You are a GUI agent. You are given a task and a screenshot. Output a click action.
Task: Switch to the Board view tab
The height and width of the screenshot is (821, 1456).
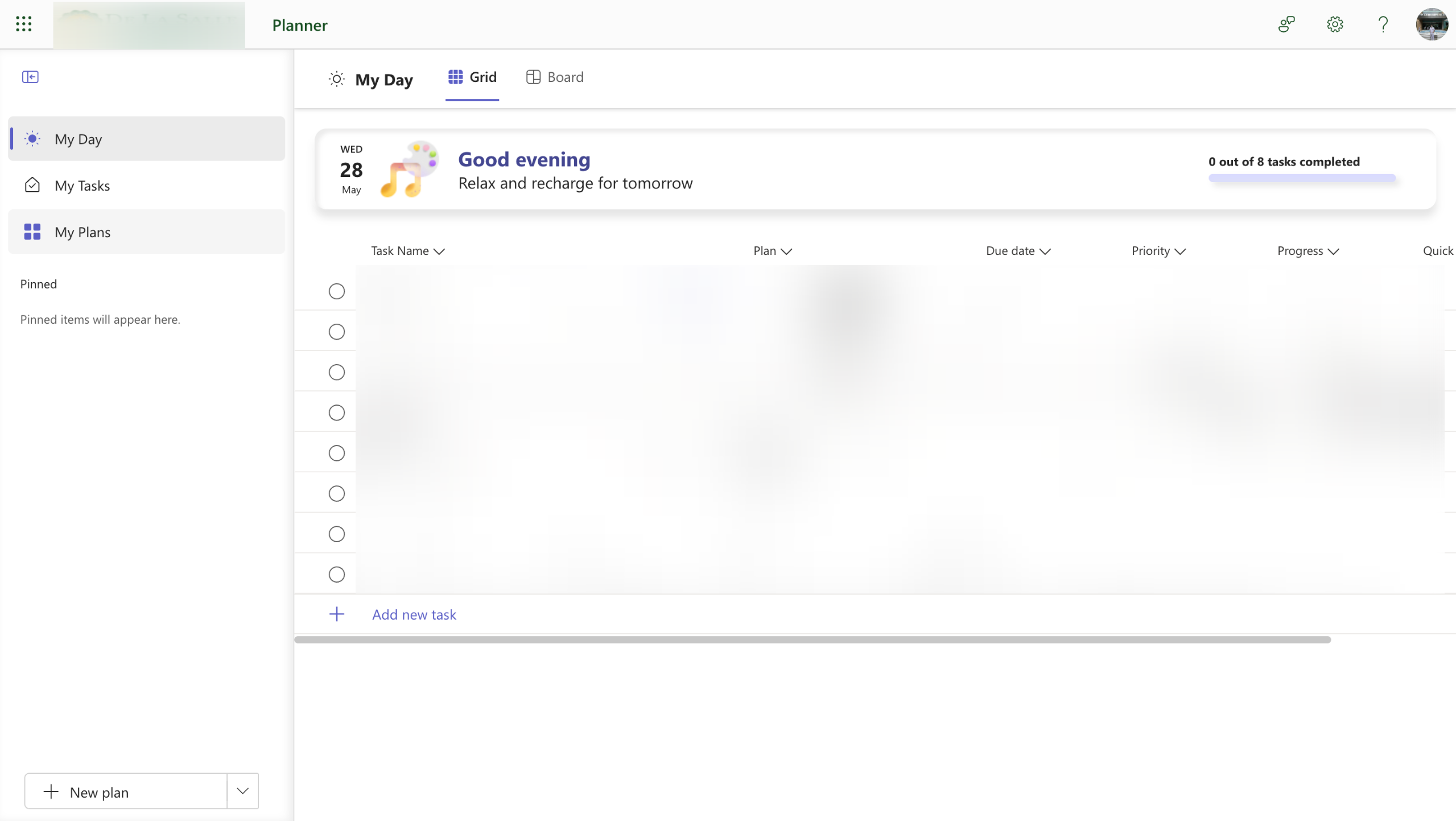(x=555, y=77)
